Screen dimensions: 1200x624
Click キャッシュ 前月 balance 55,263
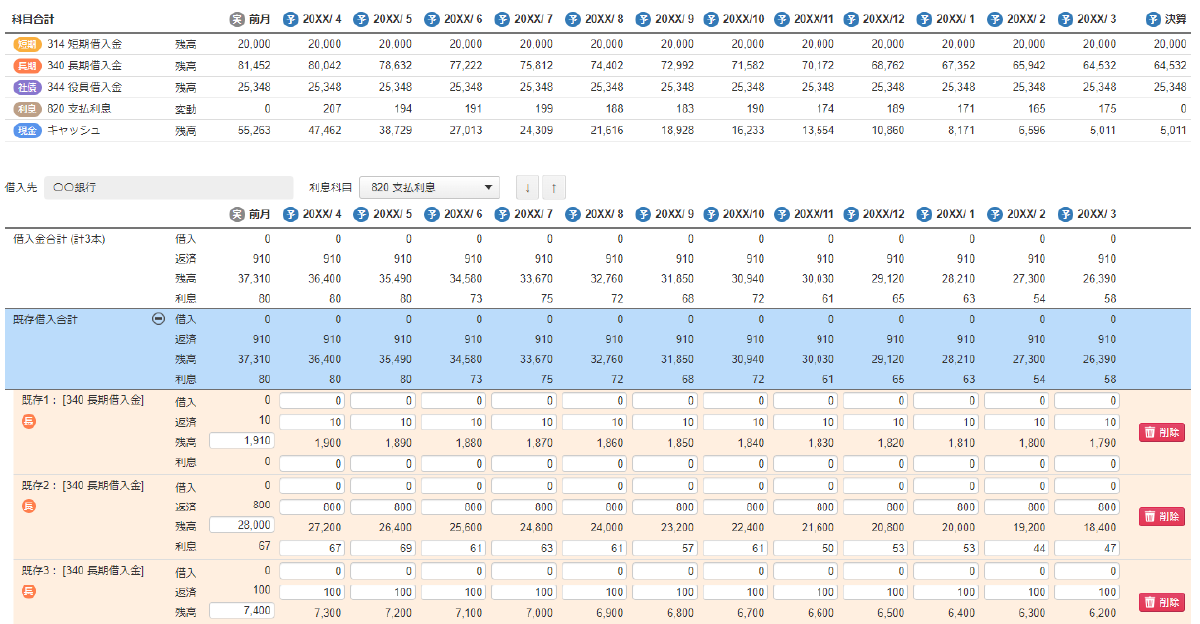(254, 130)
